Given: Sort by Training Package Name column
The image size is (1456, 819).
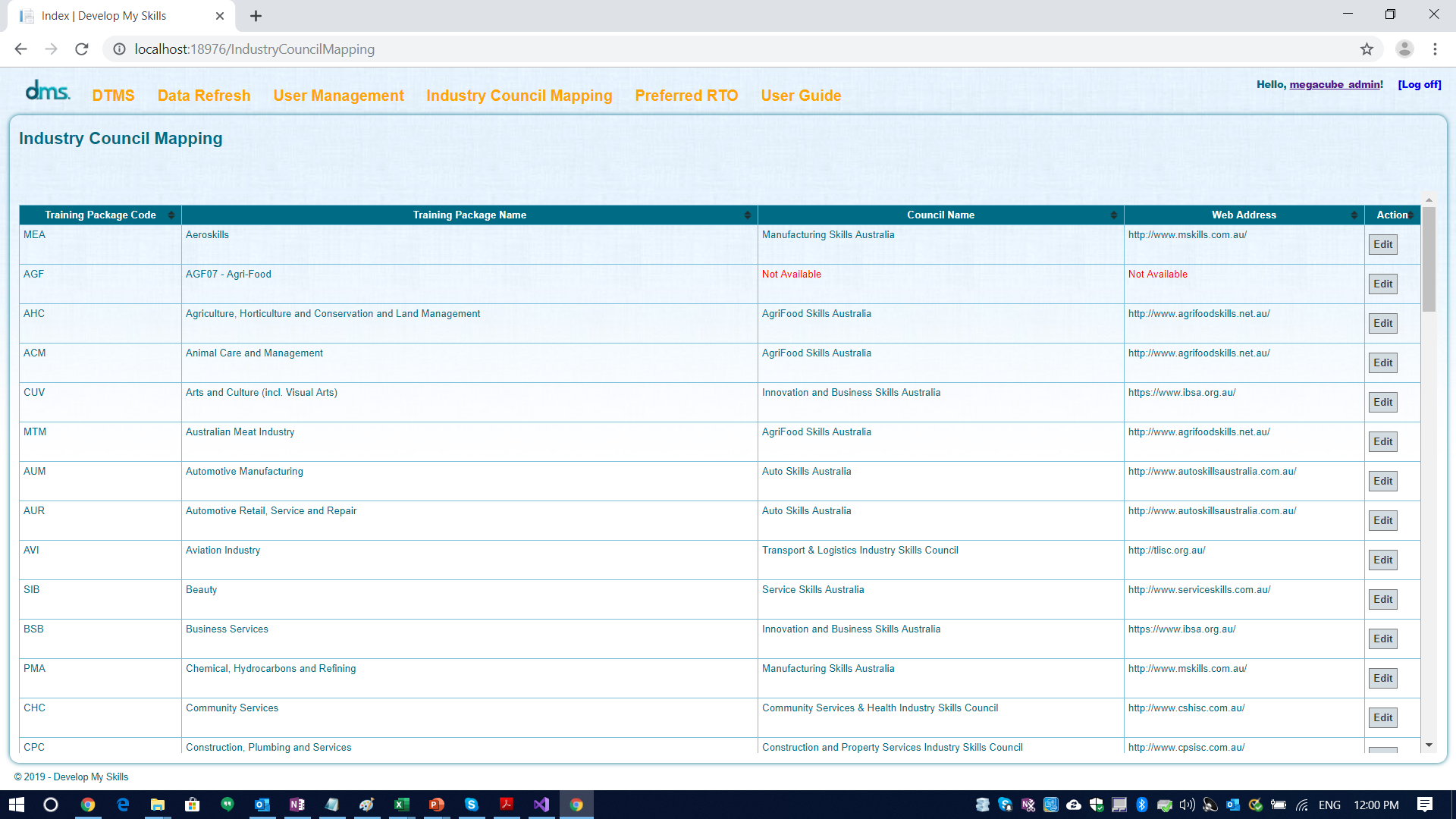Looking at the screenshot, I should pyautogui.click(x=469, y=215).
